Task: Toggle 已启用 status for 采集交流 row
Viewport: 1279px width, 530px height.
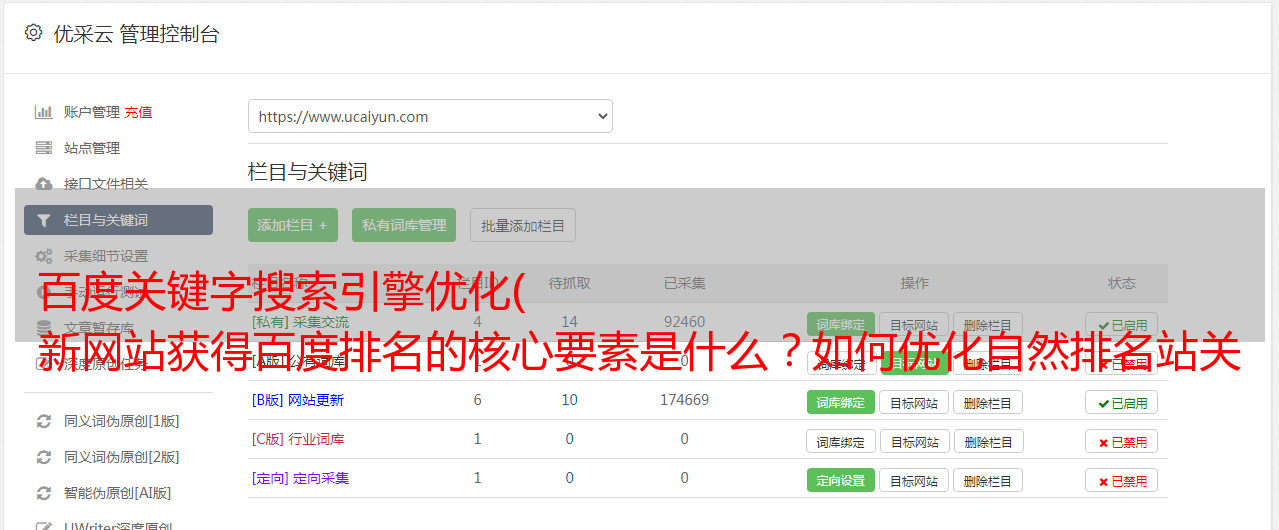Action: click(x=1122, y=325)
